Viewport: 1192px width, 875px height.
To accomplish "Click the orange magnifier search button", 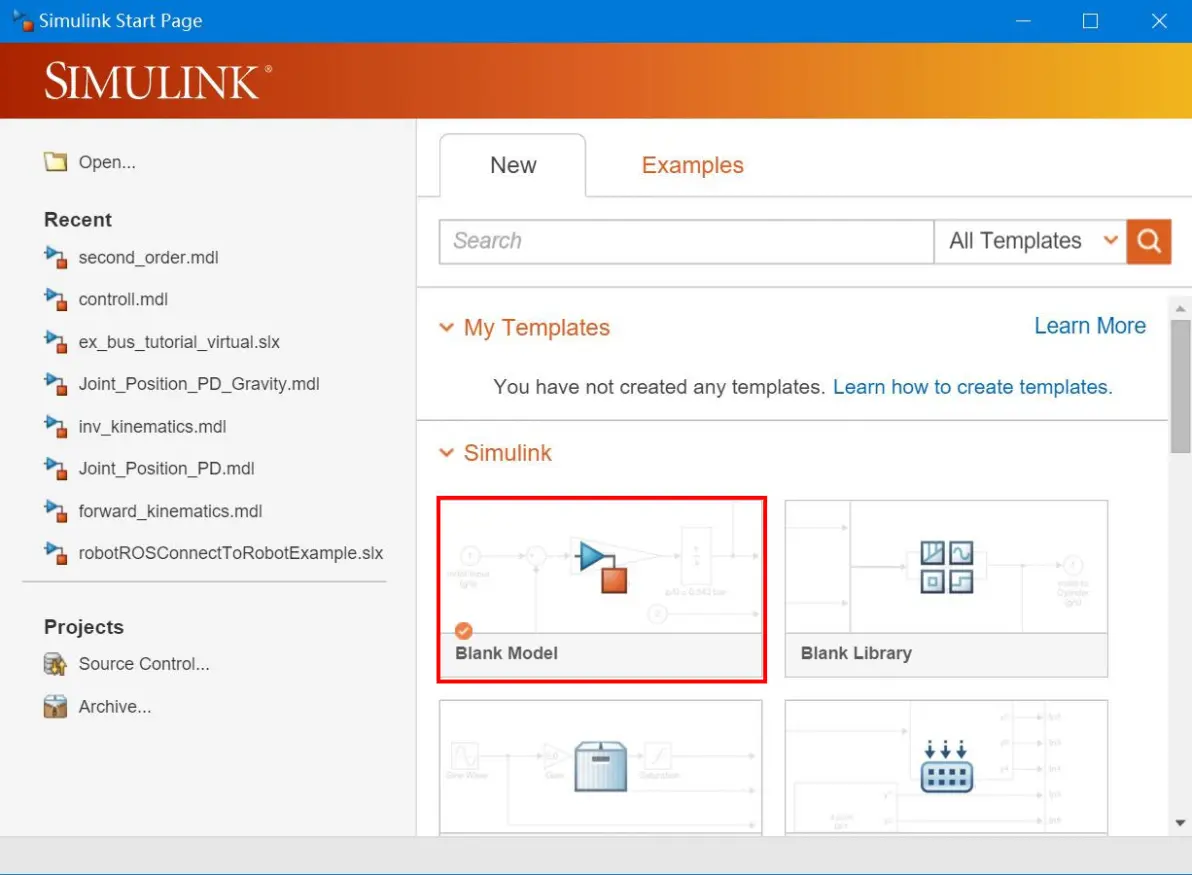I will 1149,242.
